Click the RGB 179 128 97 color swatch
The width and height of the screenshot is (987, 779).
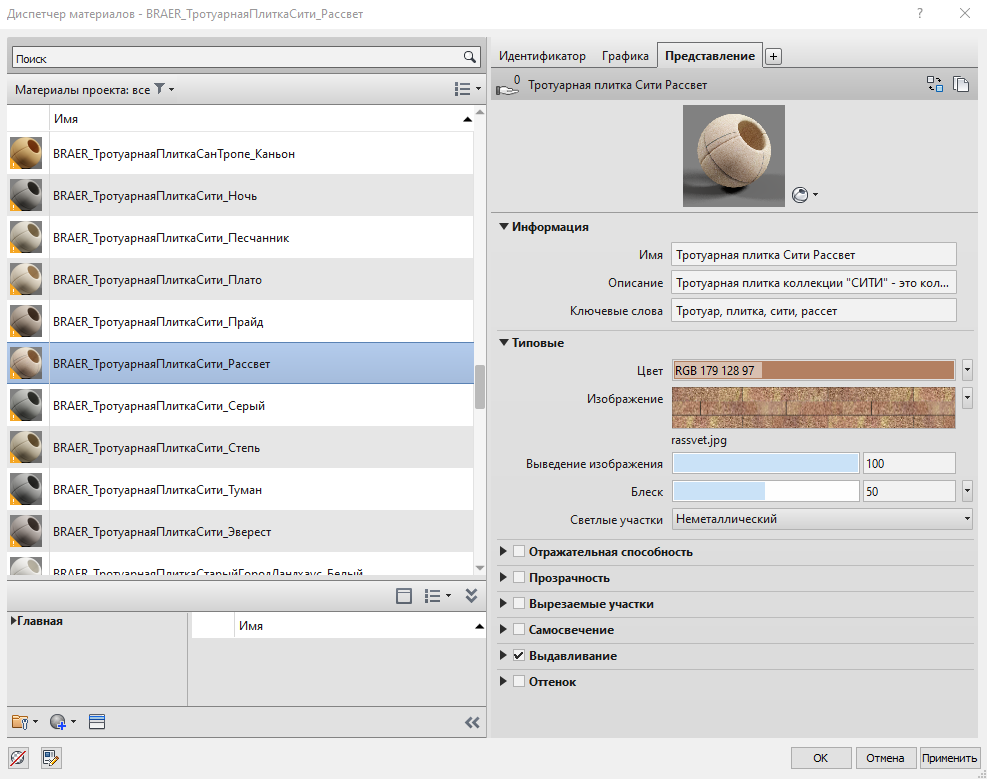813,370
